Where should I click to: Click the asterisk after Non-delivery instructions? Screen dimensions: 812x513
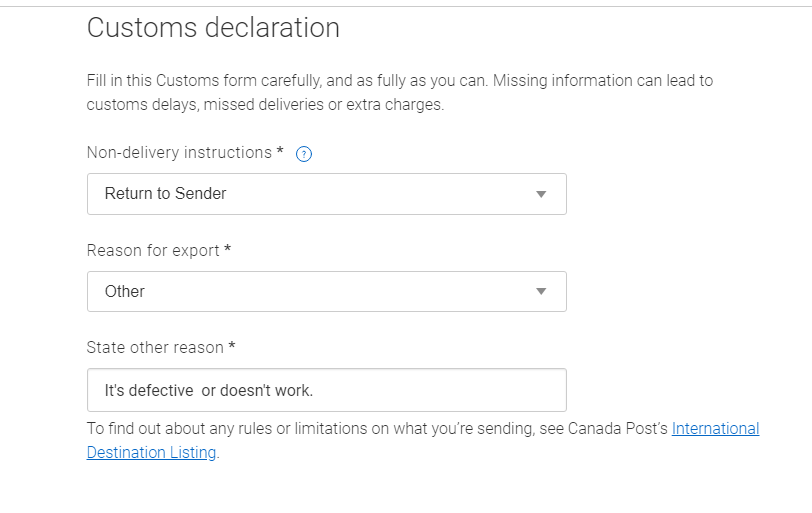tap(280, 152)
